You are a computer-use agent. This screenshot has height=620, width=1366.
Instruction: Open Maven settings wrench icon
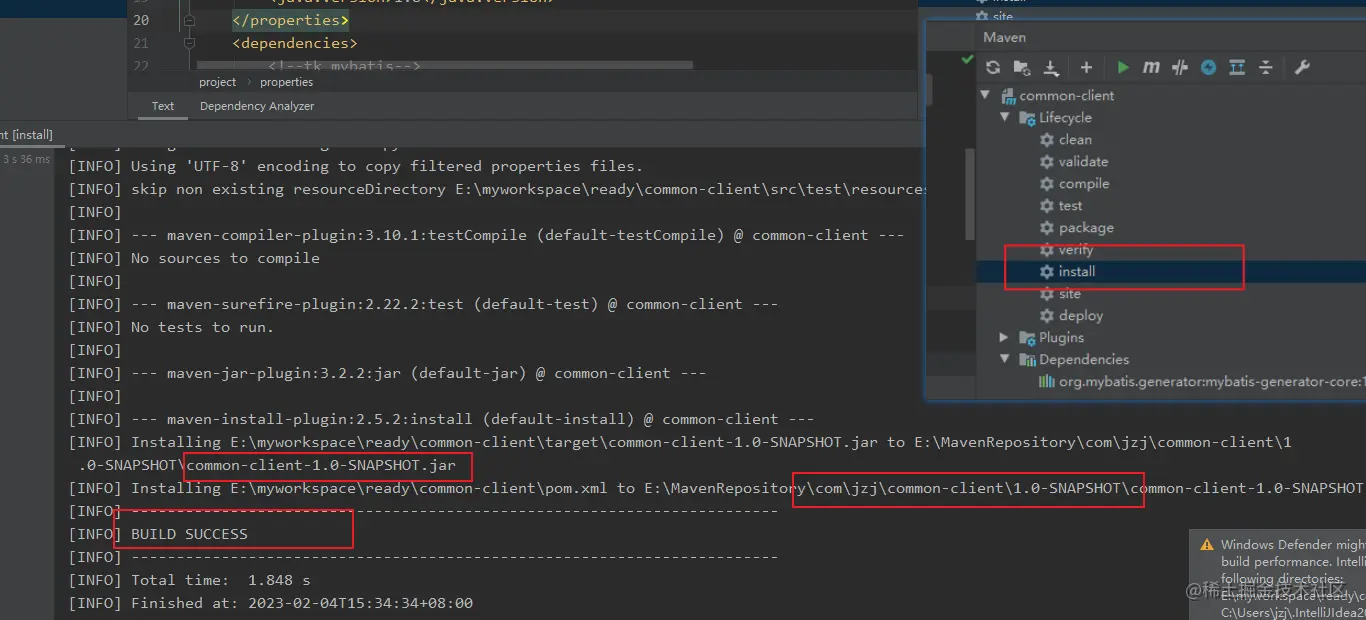coord(1302,67)
